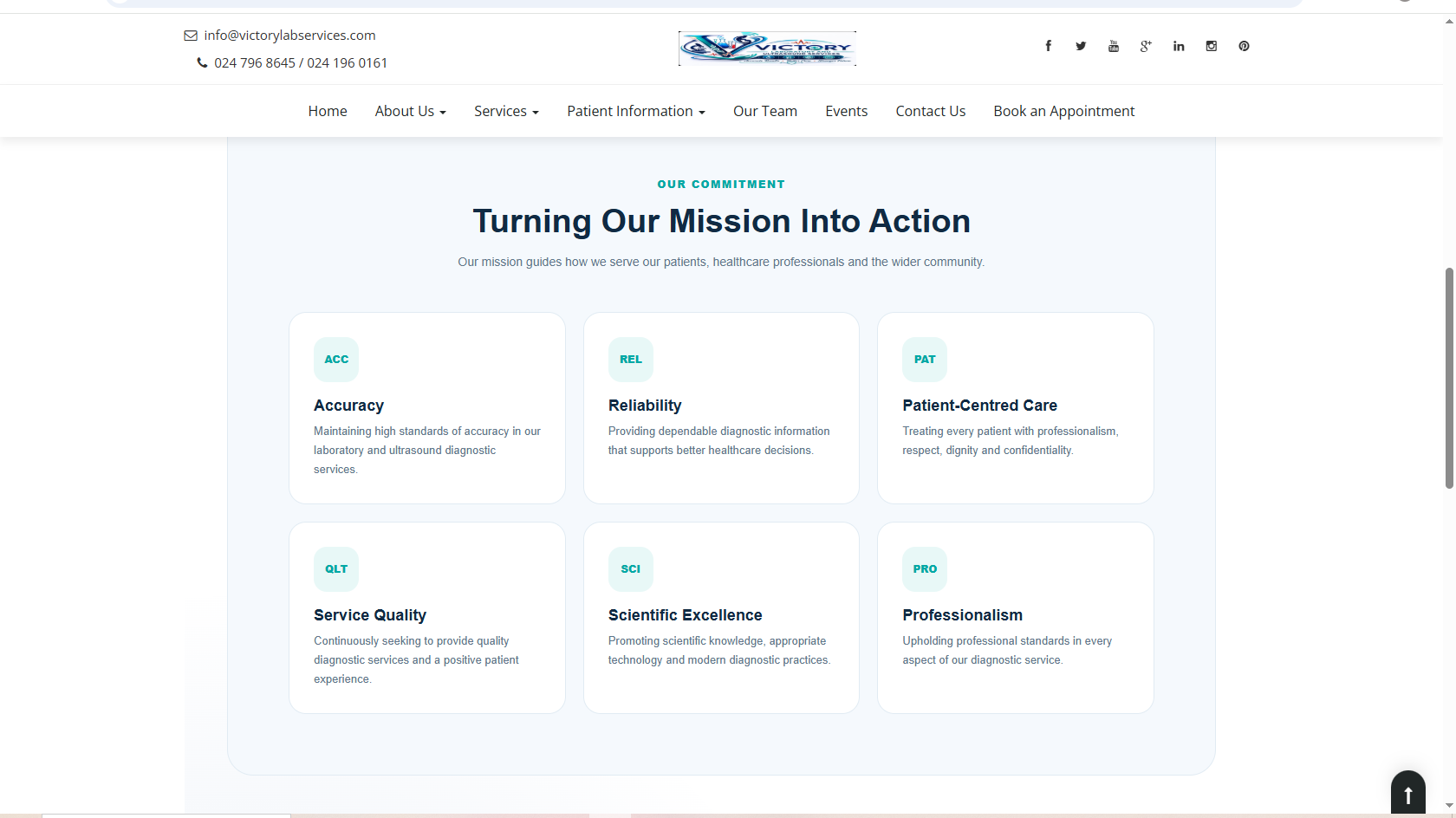Screen dimensions: 1456x818
Task: Click the PRO badge on Professionalism card
Action: click(925, 569)
